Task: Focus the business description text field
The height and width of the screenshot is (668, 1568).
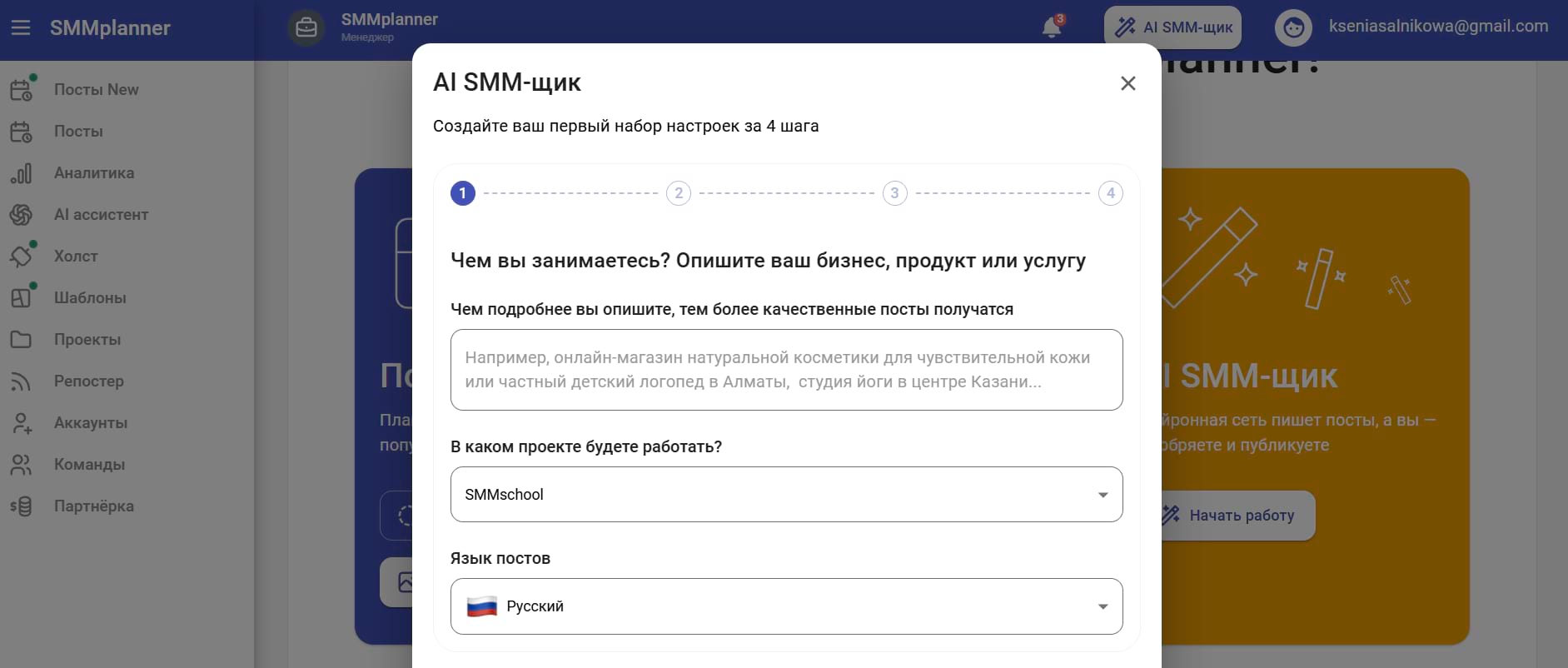Action: (787, 370)
